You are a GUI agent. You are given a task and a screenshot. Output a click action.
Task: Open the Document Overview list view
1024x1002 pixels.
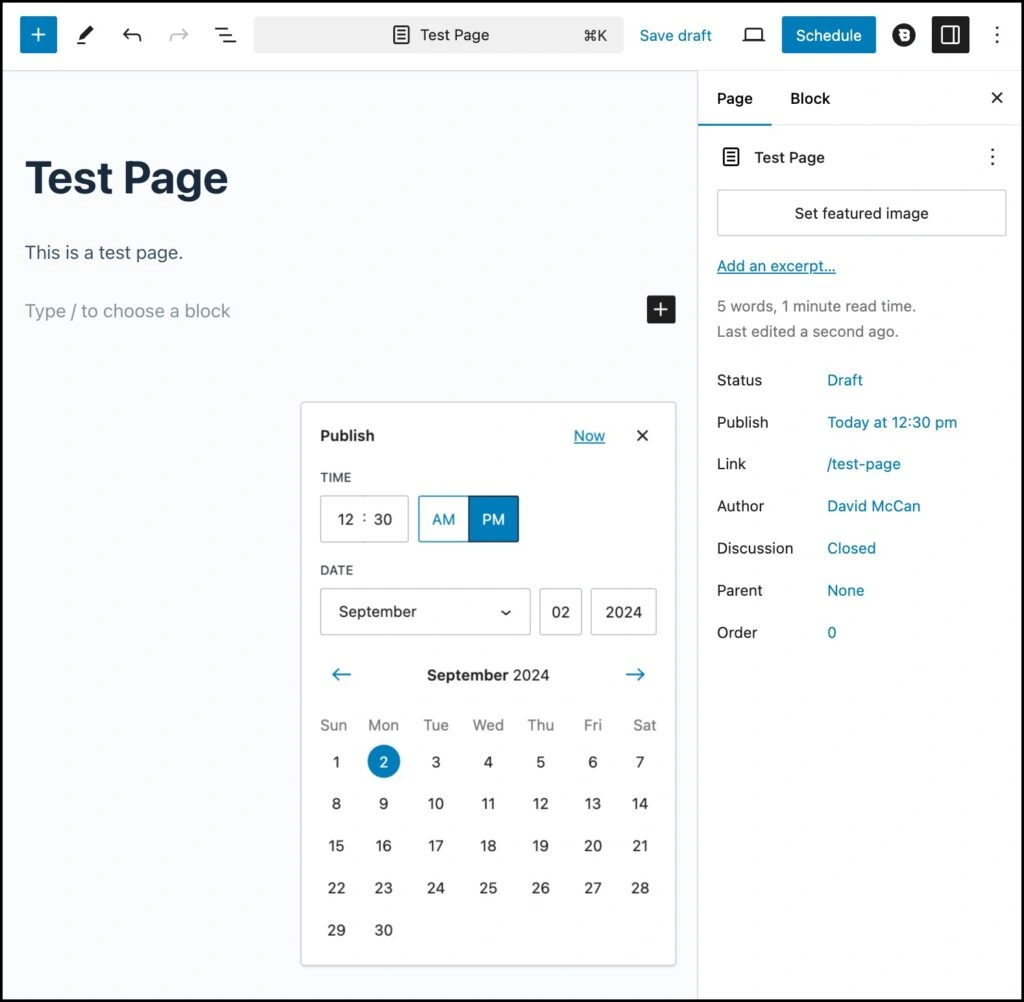(225, 34)
